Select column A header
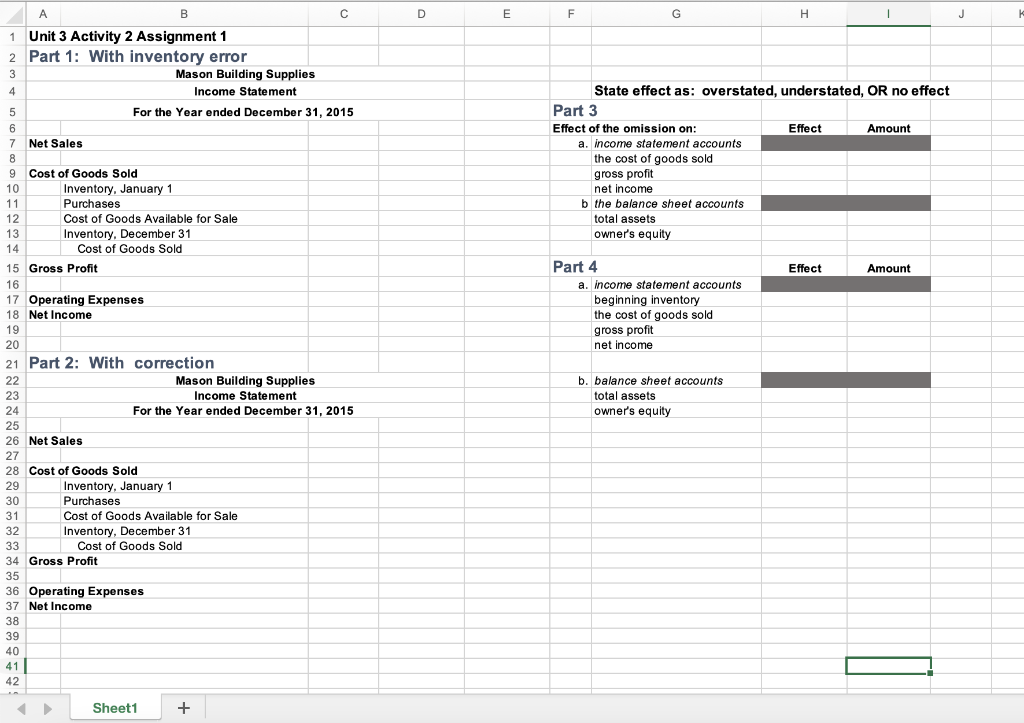The image size is (1024, 723). 43,14
